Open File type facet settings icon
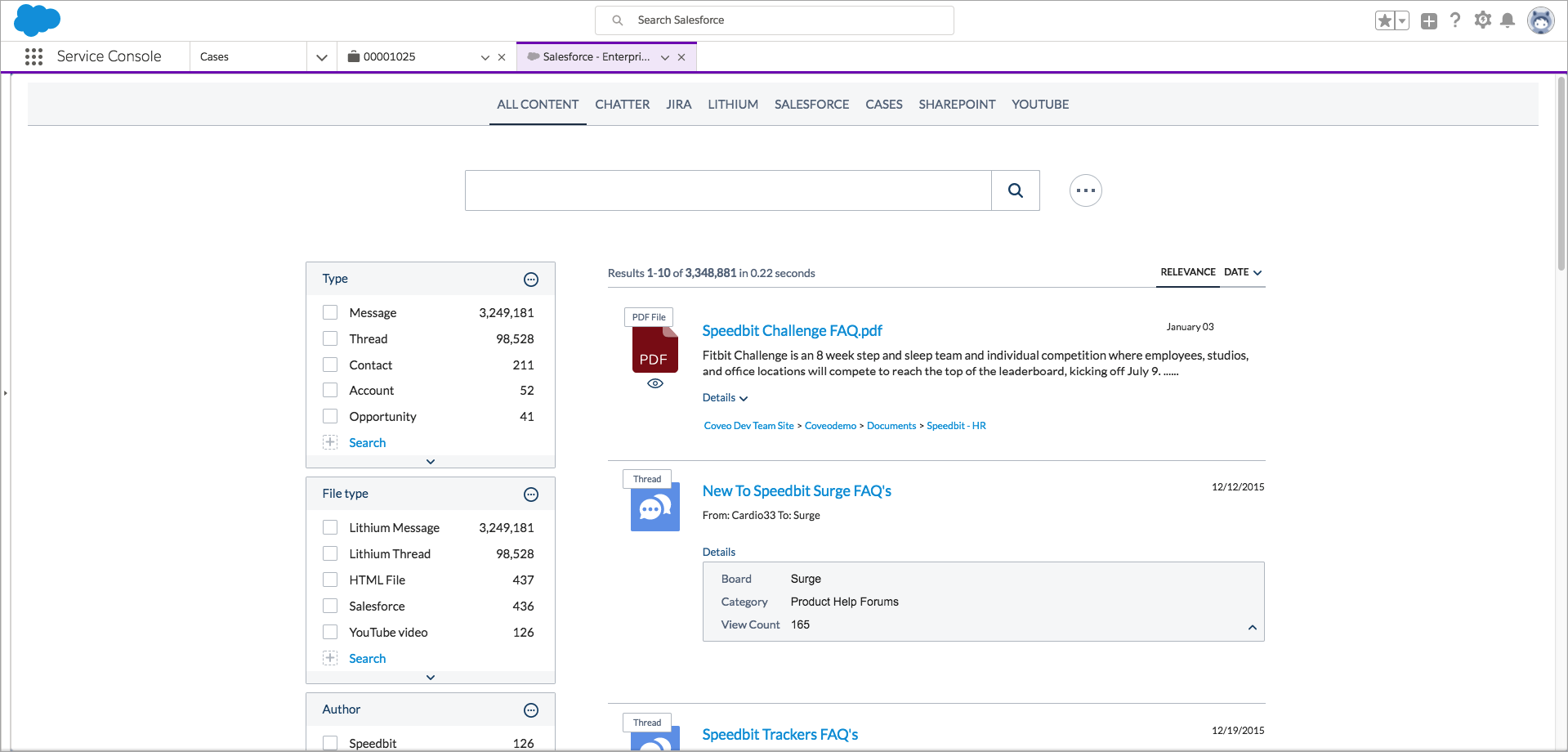 pyautogui.click(x=531, y=495)
